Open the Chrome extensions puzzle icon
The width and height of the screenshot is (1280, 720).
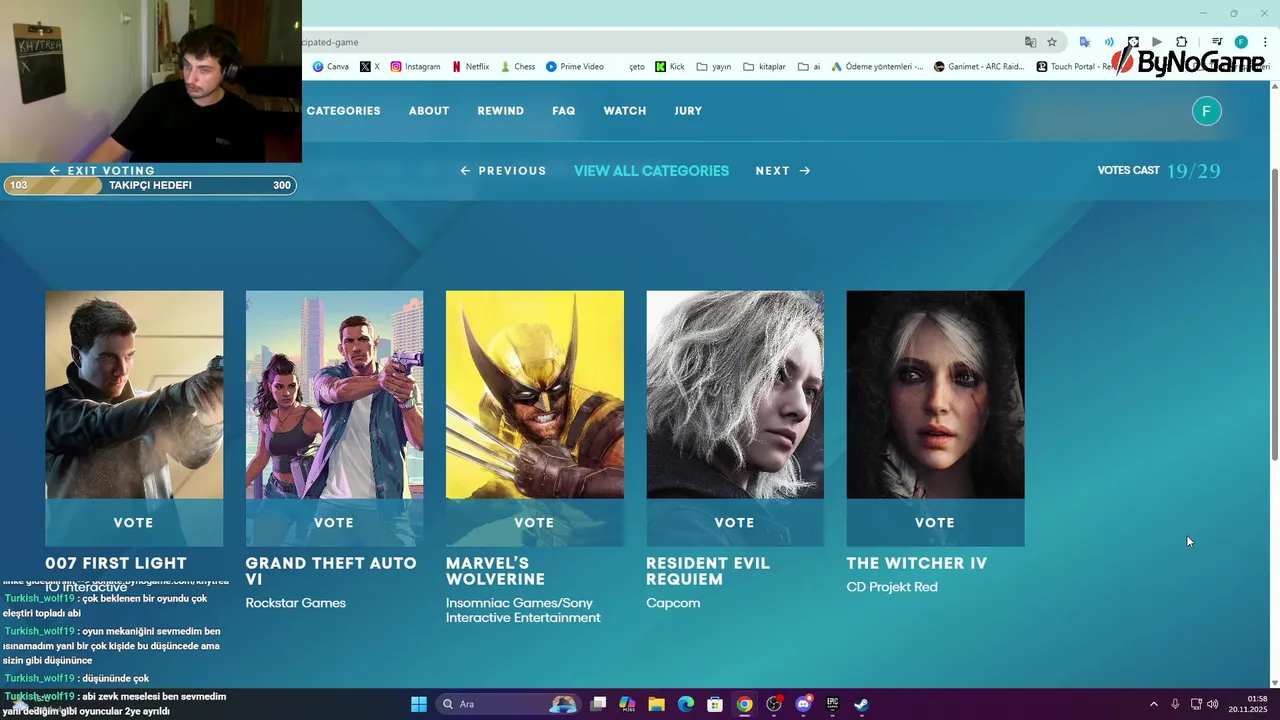click(1181, 42)
